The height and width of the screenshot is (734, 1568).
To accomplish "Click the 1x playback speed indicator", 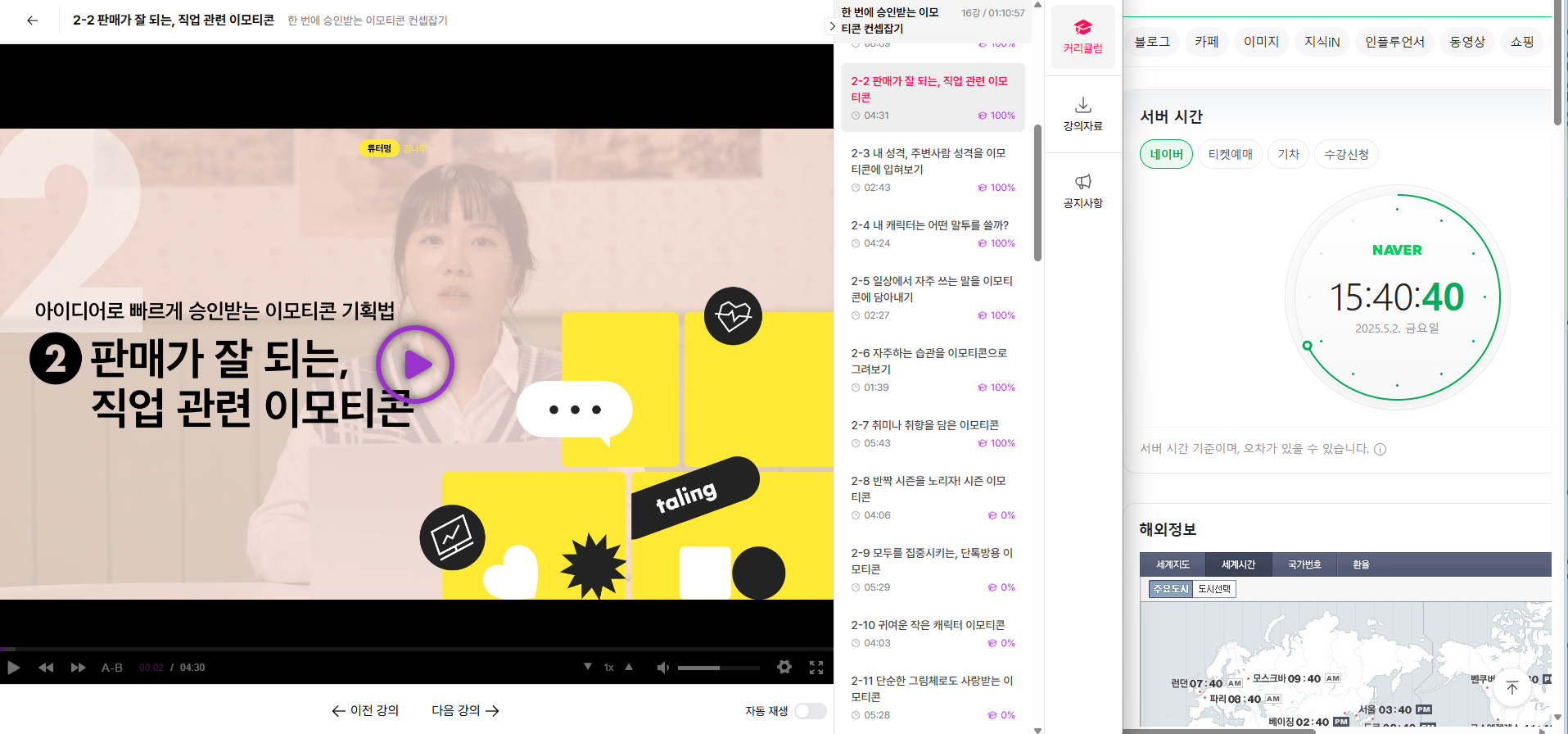I will click(x=608, y=668).
